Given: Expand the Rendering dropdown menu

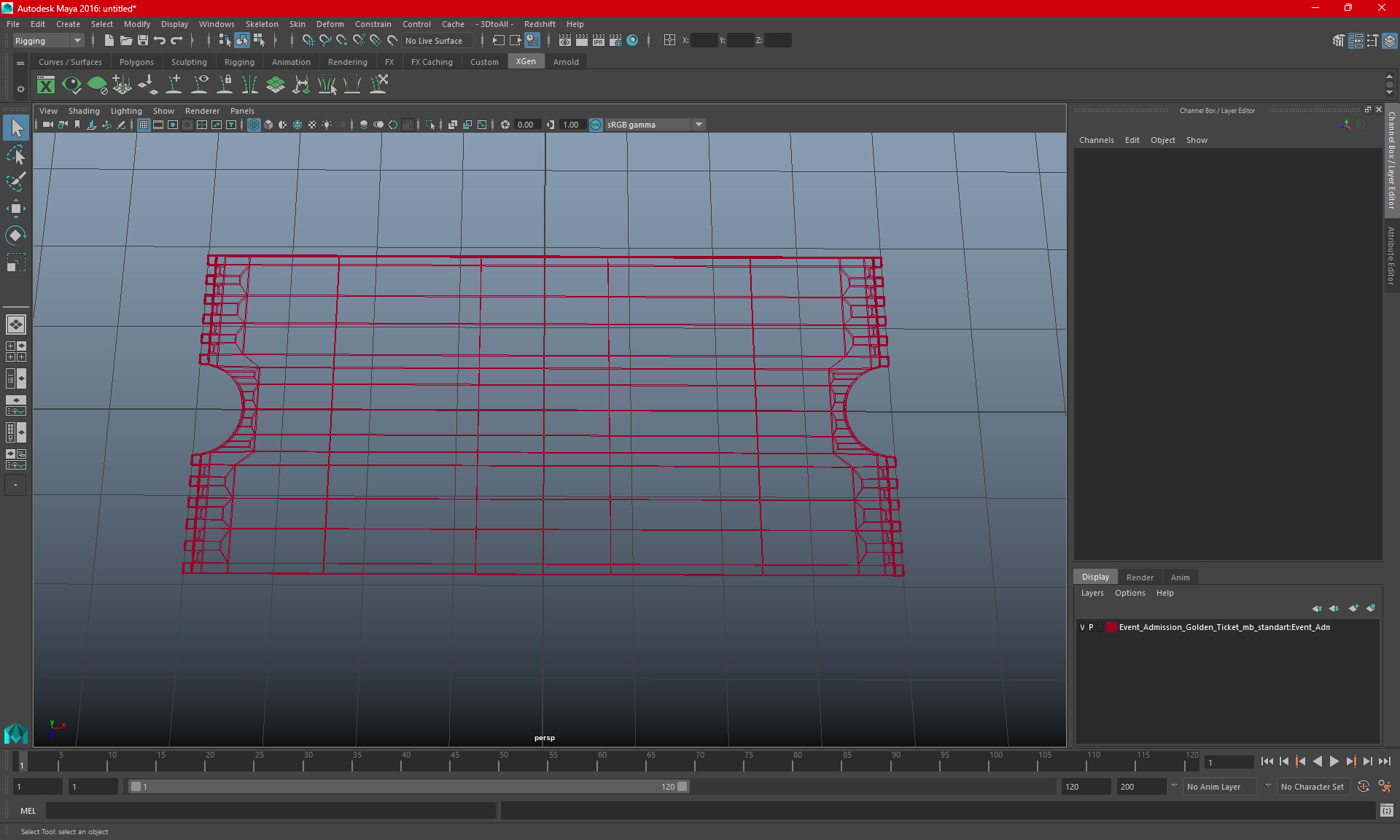Looking at the screenshot, I should (x=347, y=61).
